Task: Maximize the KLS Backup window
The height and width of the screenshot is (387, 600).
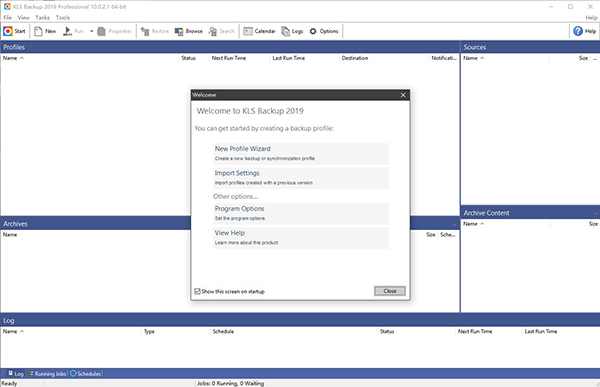Action: (571, 7)
